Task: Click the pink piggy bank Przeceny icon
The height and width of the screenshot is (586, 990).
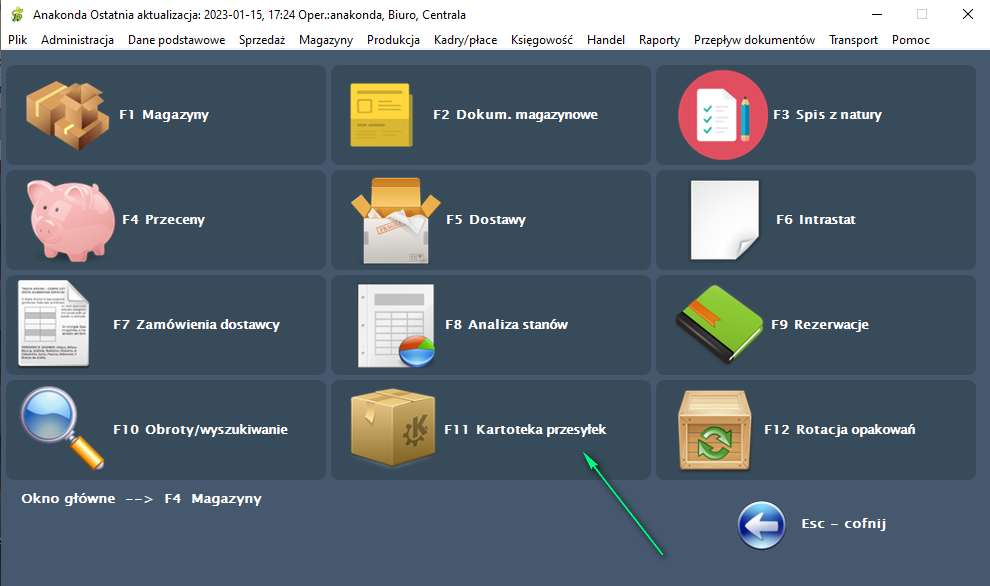Action: (66, 219)
